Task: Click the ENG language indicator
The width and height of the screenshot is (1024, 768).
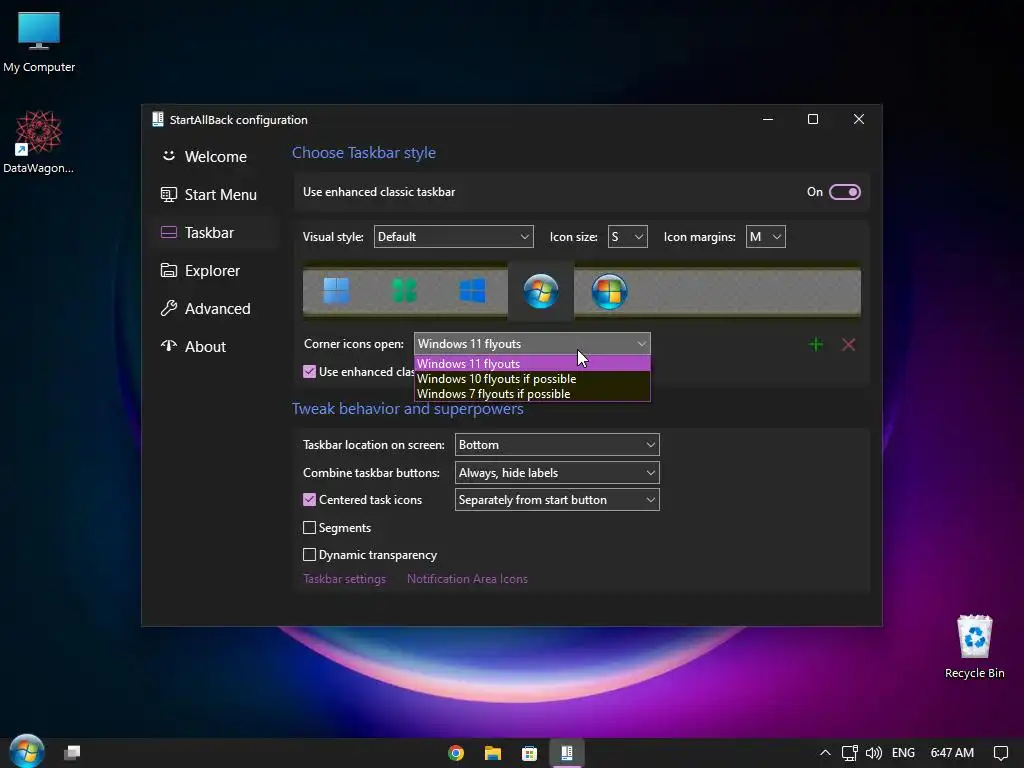Action: (903, 753)
